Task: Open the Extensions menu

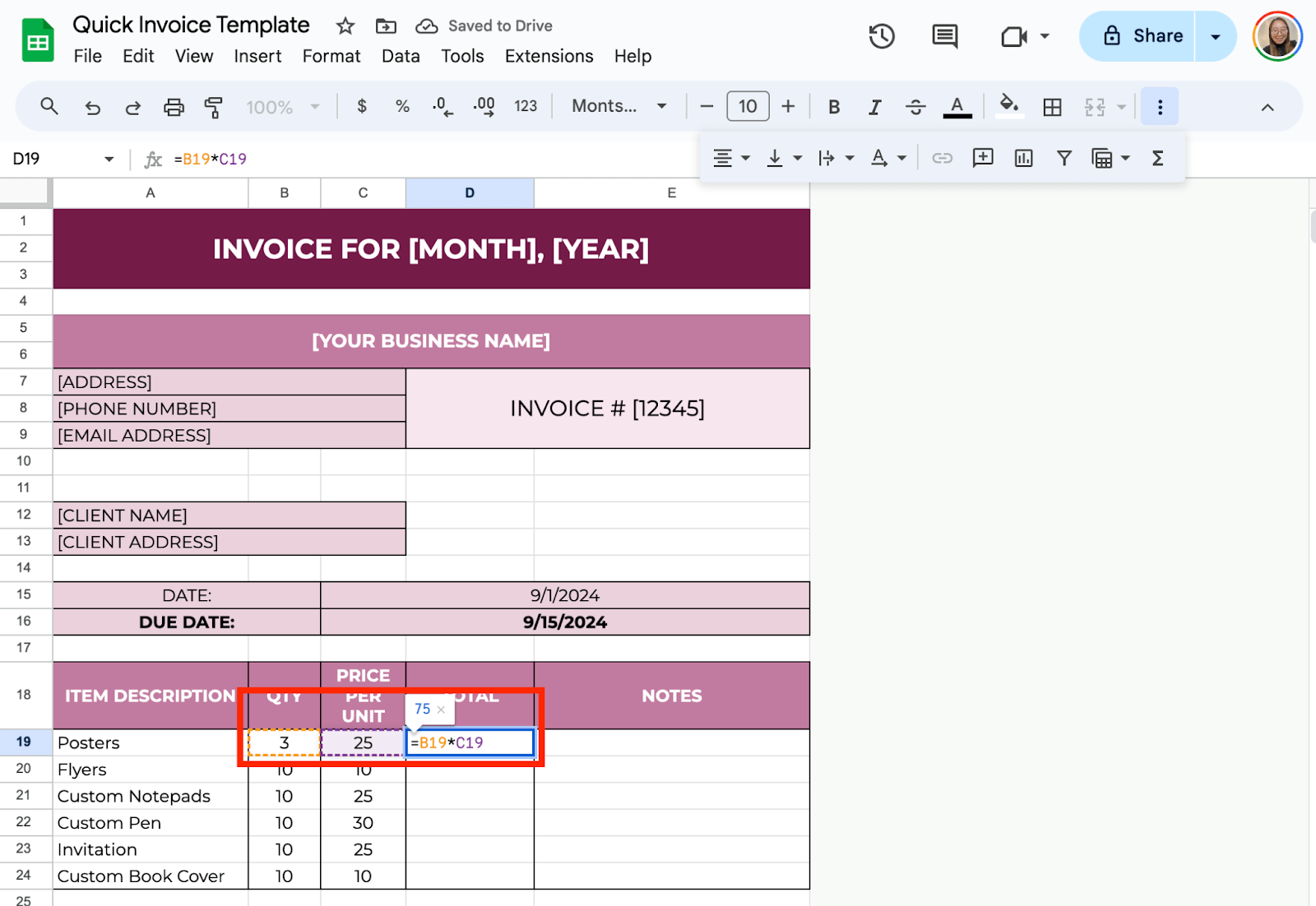Action: (x=549, y=56)
